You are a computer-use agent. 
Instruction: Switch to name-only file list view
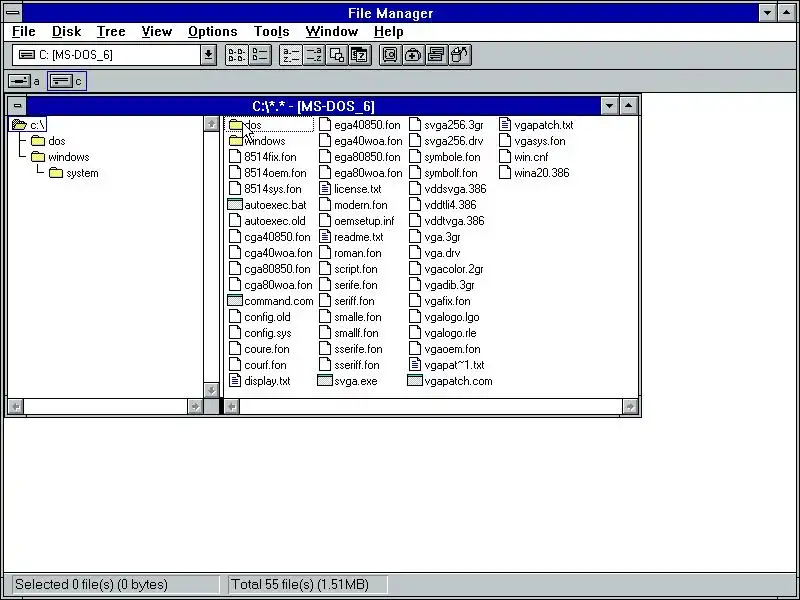(236, 55)
